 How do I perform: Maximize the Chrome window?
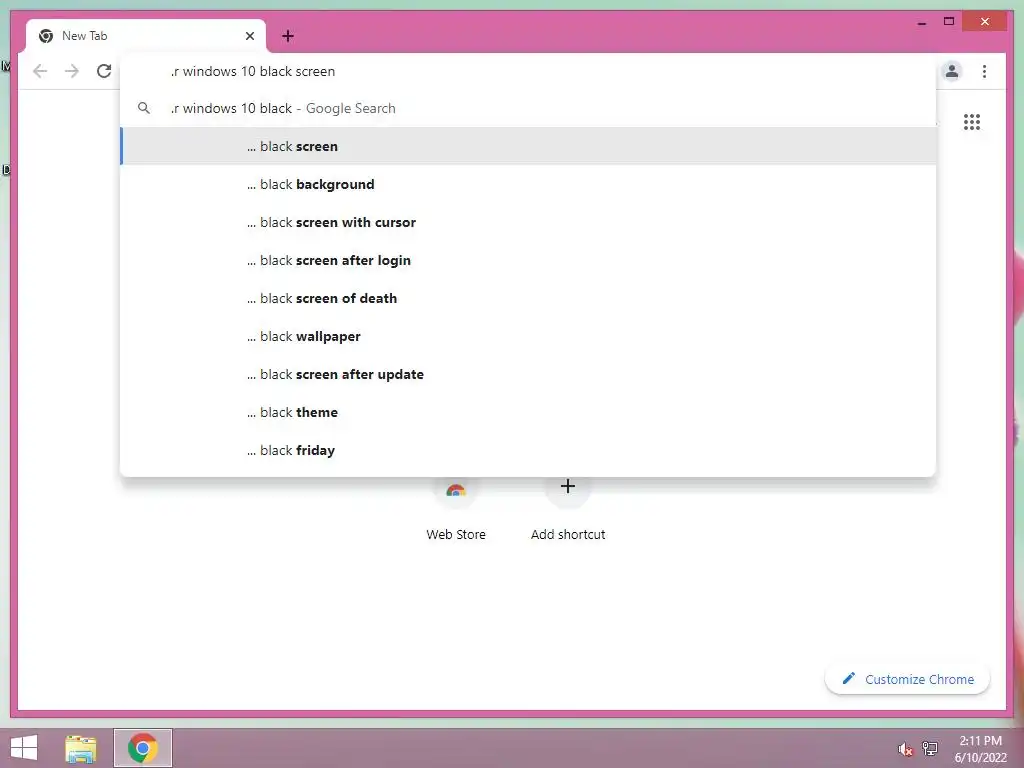949,22
